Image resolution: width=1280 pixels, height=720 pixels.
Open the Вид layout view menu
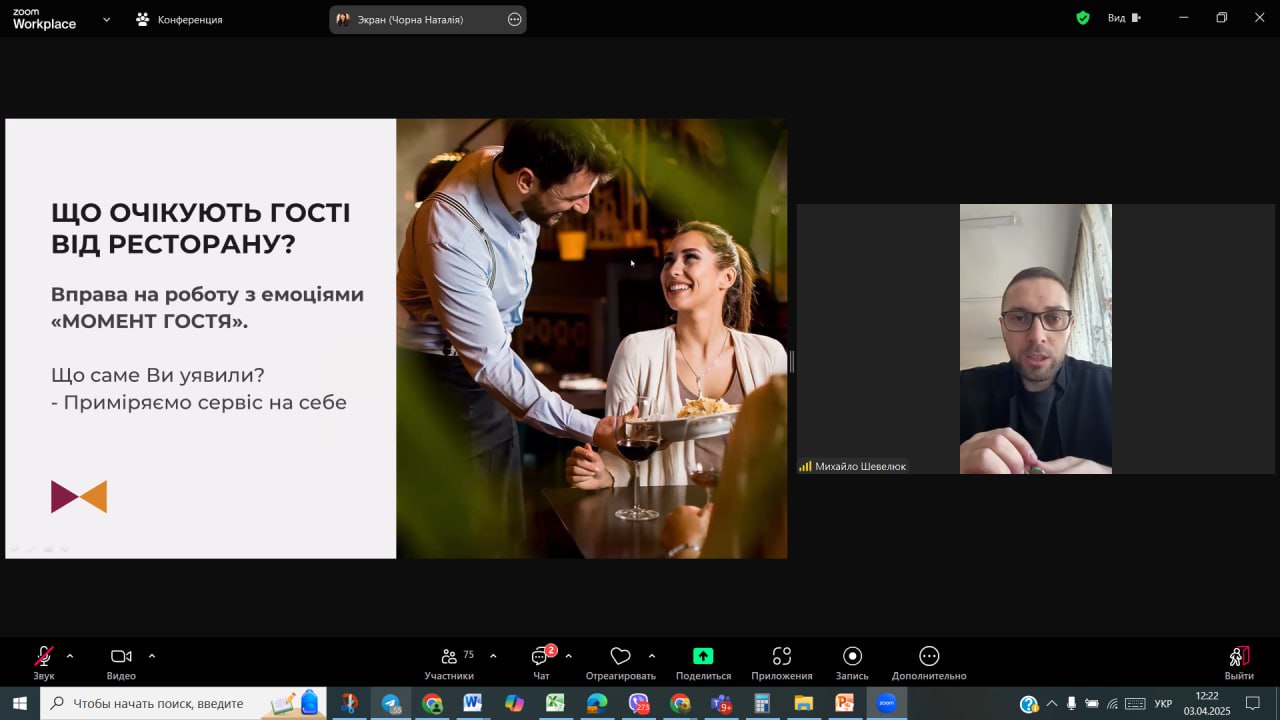(x=1123, y=18)
